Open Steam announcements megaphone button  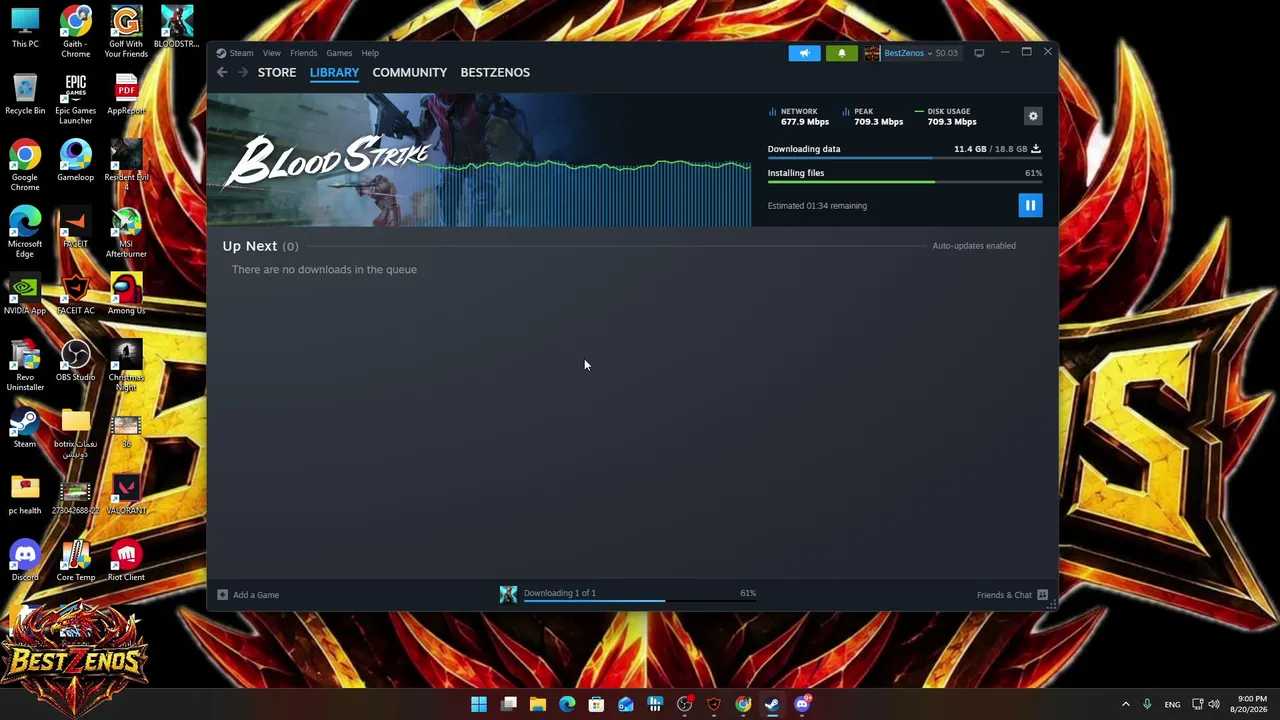point(804,53)
